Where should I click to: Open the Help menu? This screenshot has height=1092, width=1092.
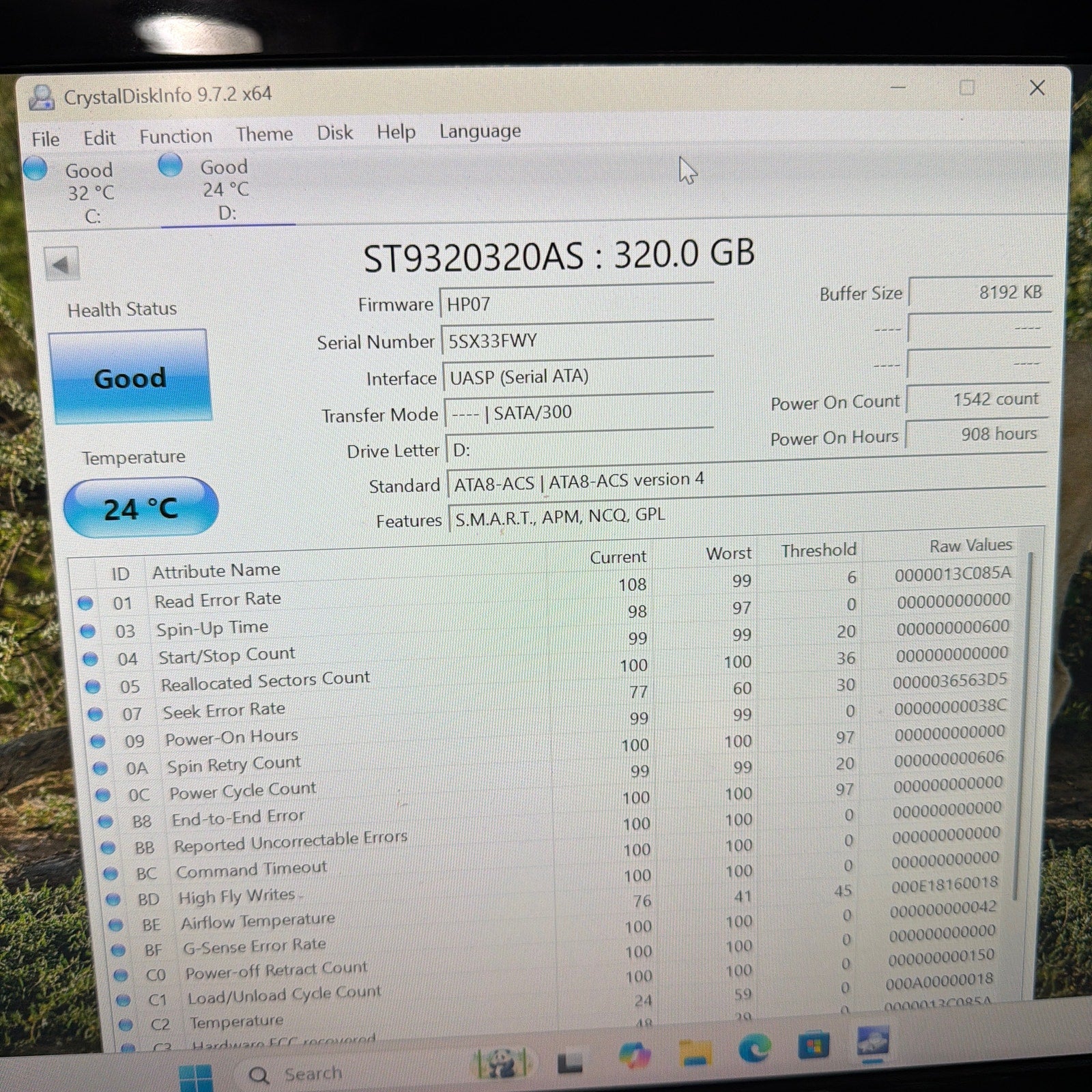tap(396, 132)
